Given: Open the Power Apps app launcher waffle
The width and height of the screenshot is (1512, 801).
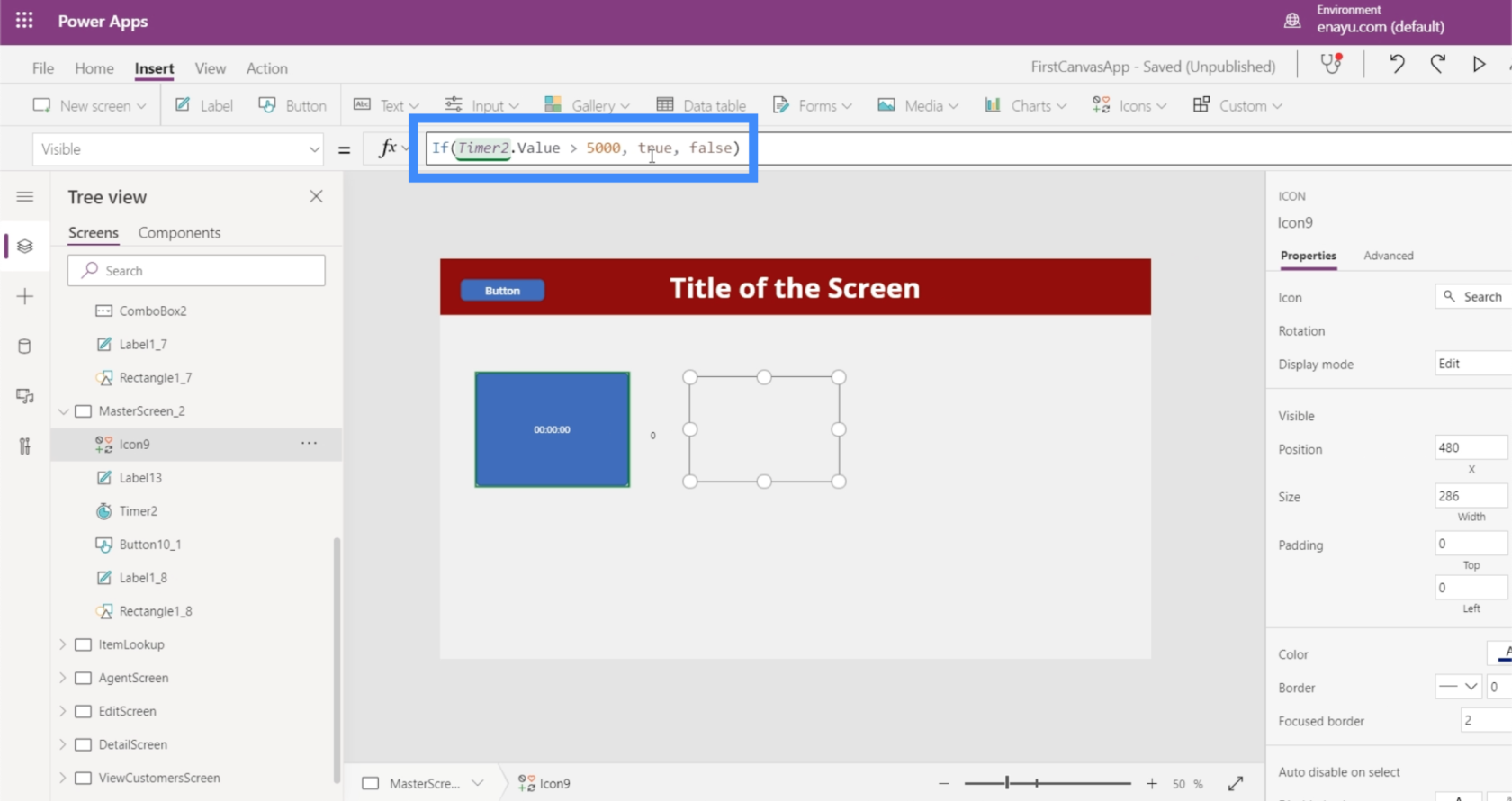Looking at the screenshot, I should (24, 21).
